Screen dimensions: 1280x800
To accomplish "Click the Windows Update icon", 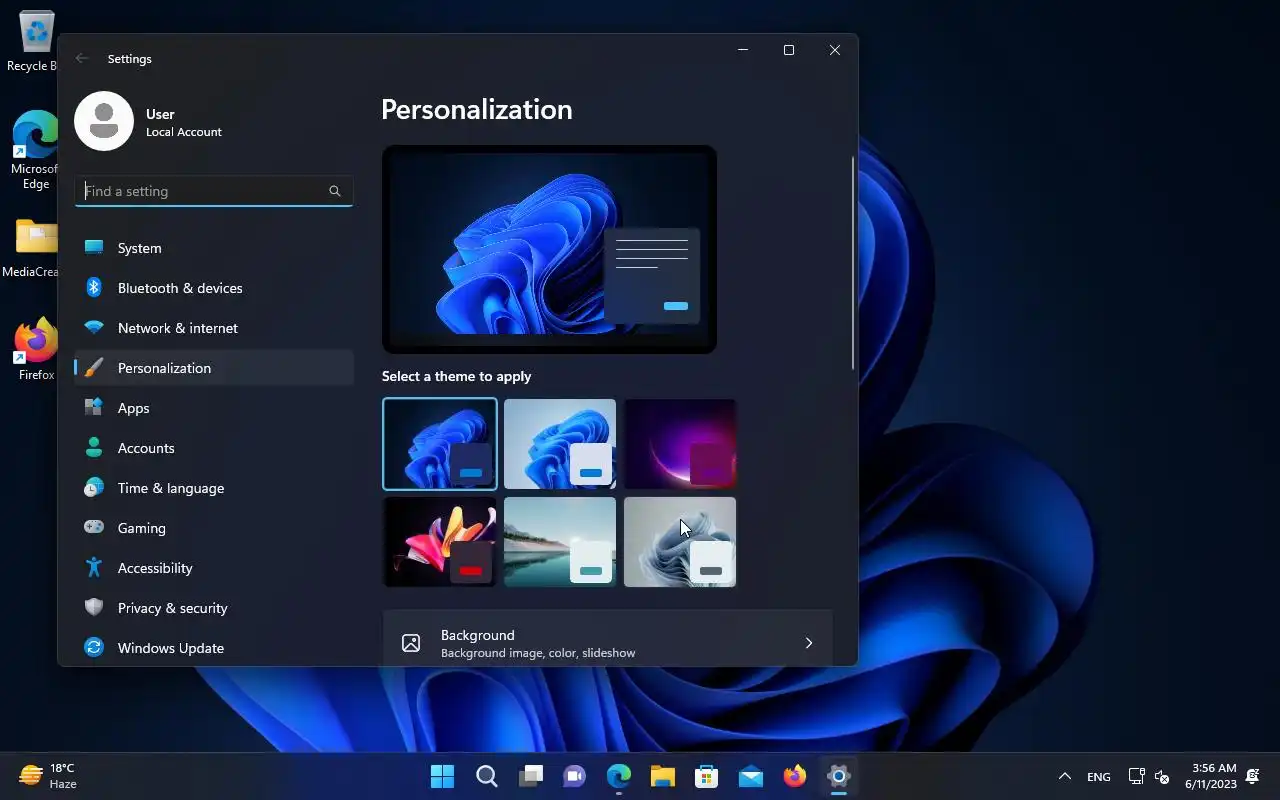I will pyautogui.click(x=94, y=647).
